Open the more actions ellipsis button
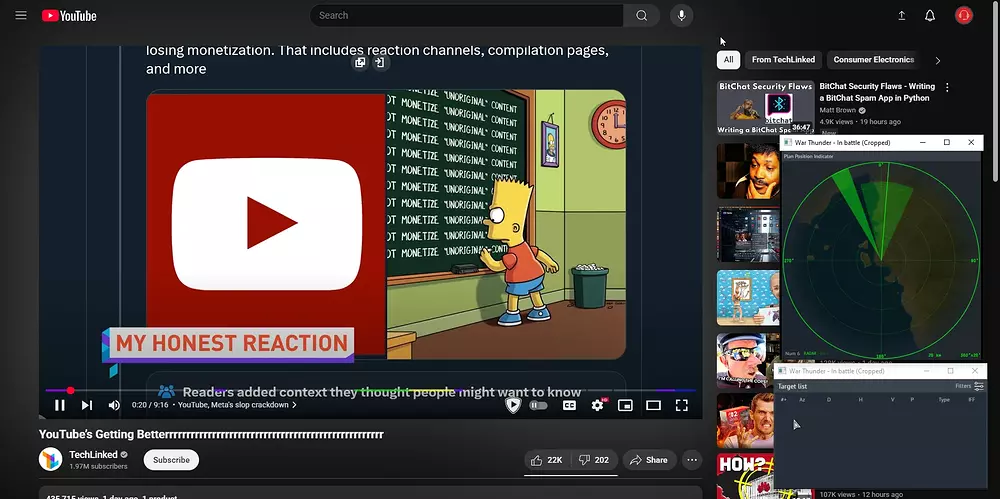Viewport: 1000px width, 499px height. point(692,460)
